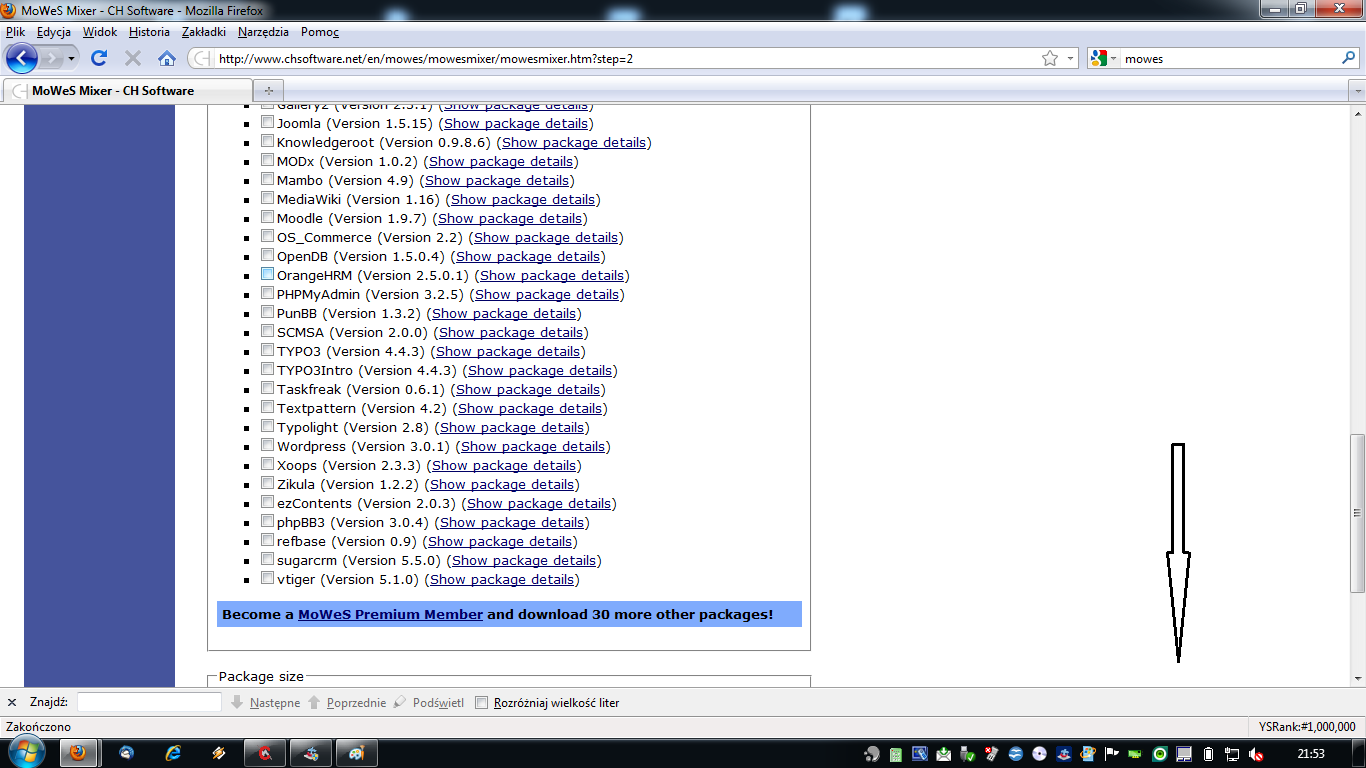This screenshot has height=768, width=1366.
Task: Open the Narzędzia menu
Action: tap(261, 32)
